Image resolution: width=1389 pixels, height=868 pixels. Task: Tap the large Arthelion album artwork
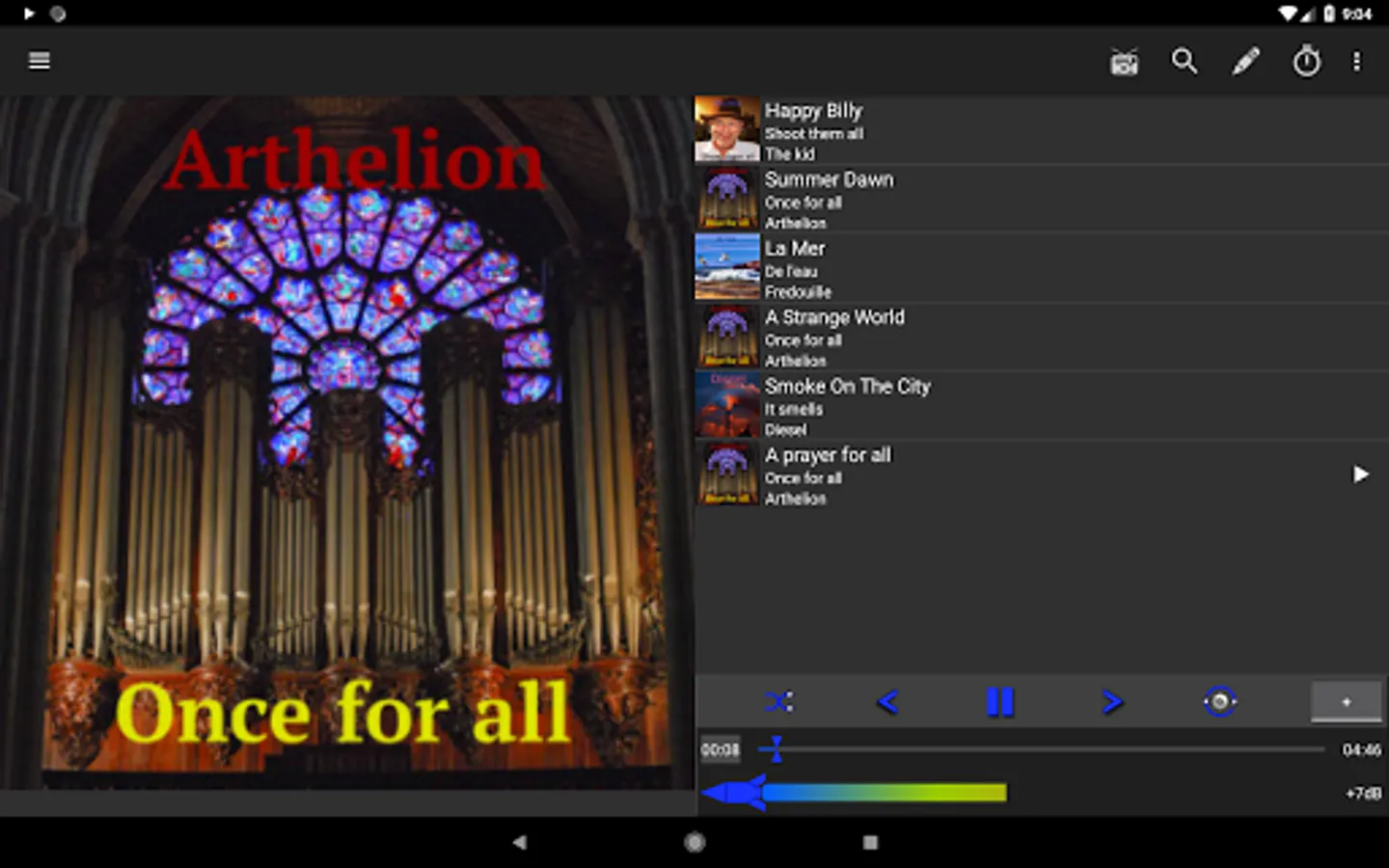click(347, 443)
